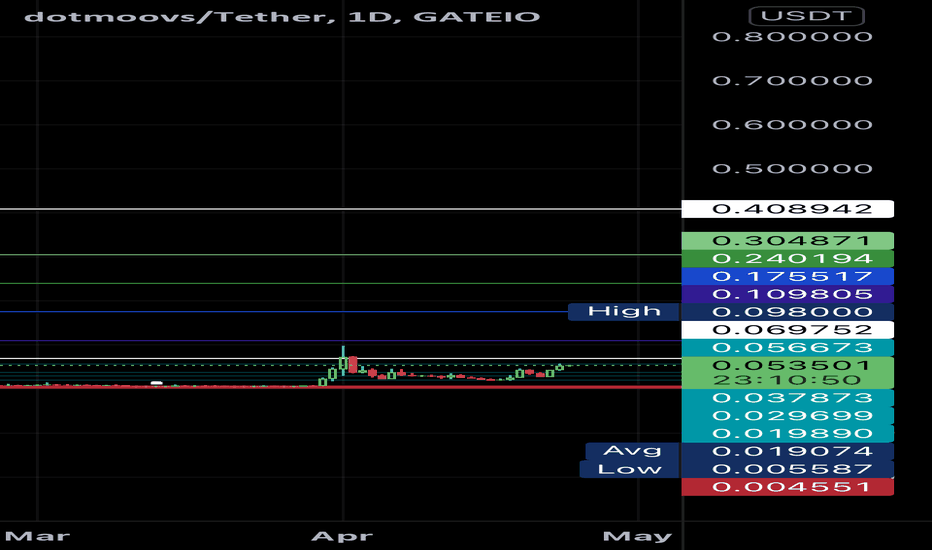932x550 pixels.
Task: Click the 0.019074 average price value
Action: tap(788, 451)
